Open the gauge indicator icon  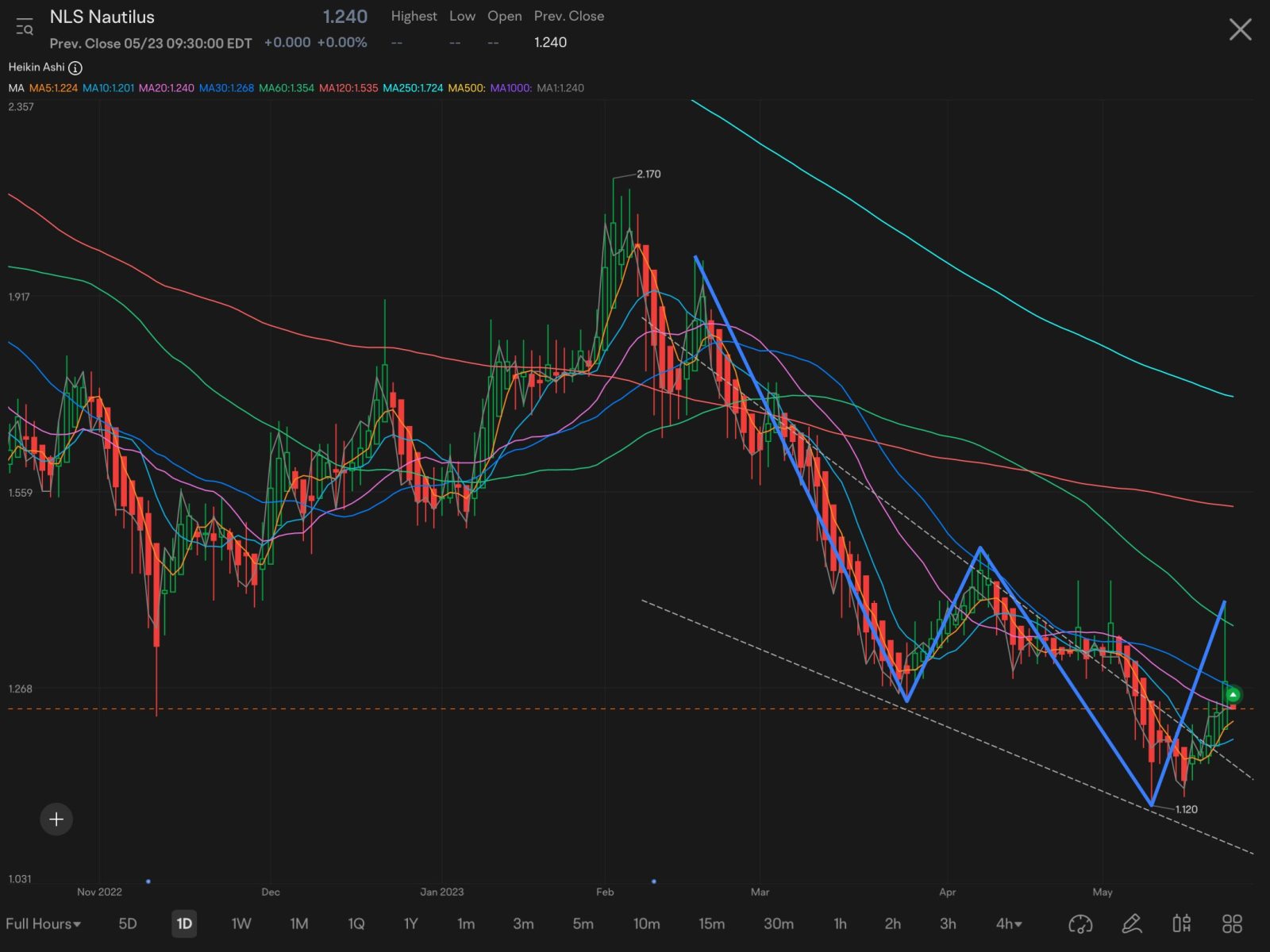coord(1080,923)
